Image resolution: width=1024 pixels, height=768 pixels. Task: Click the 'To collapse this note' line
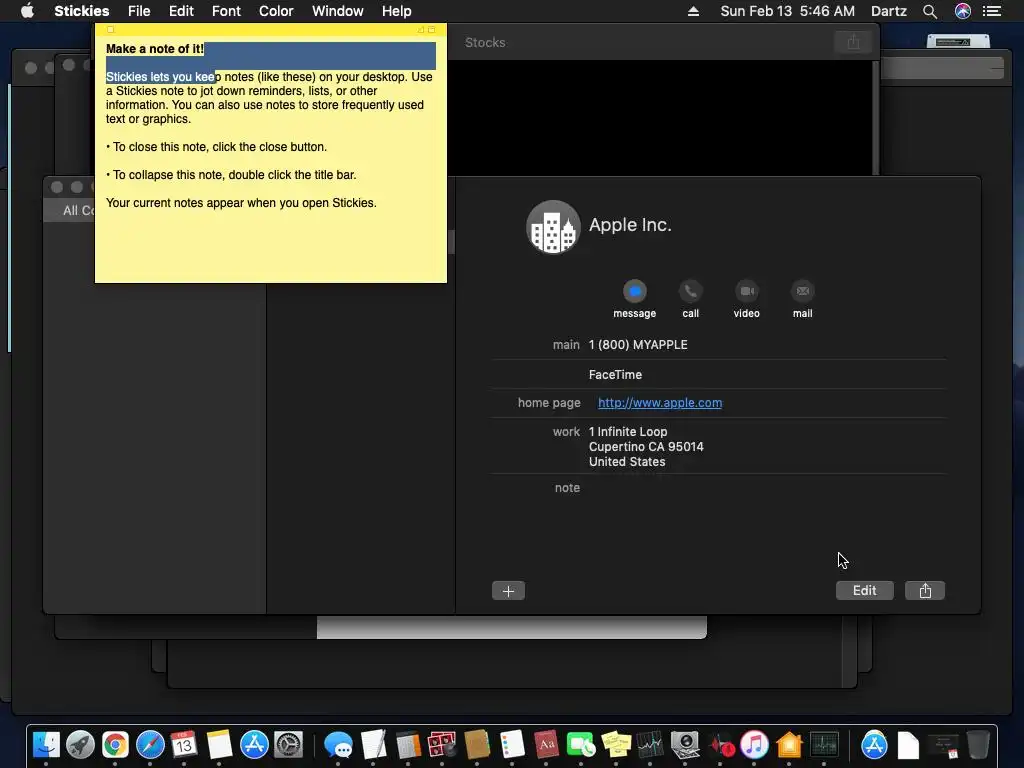(x=231, y=175)
